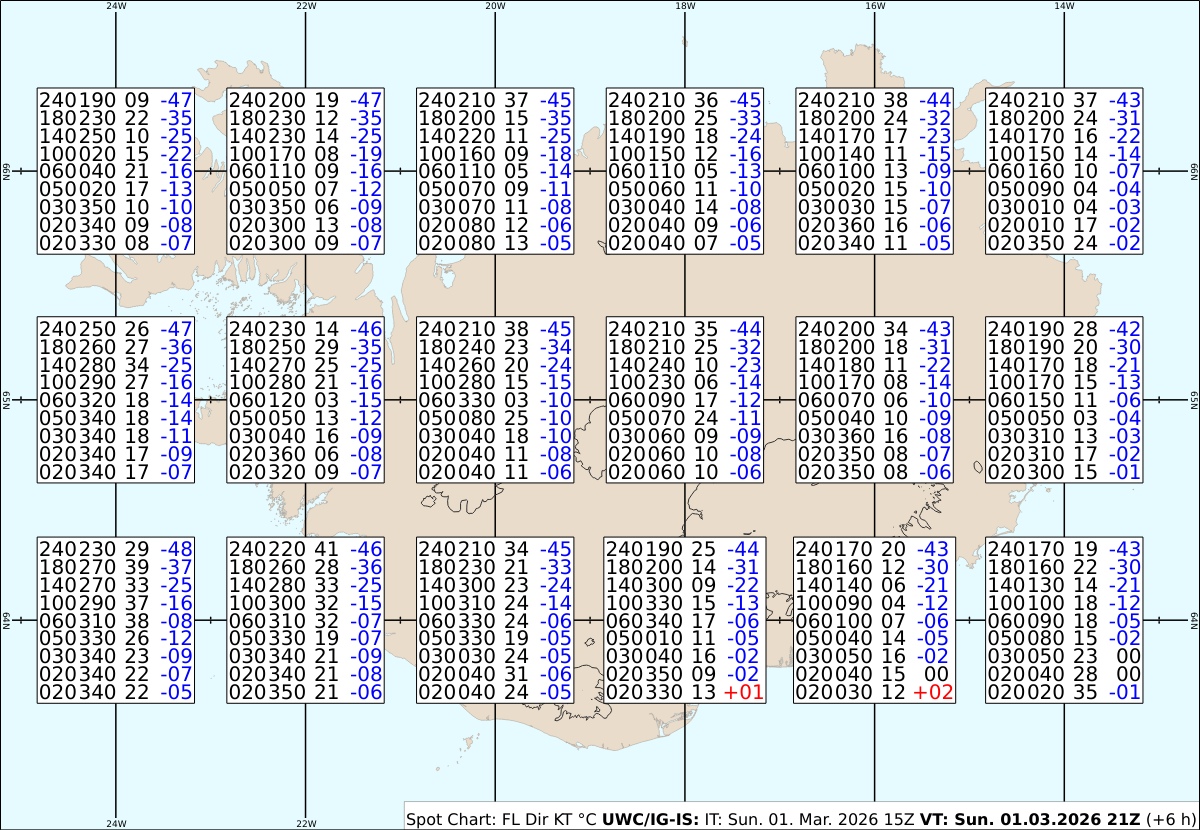Select the '(+6 h)' forecast offset text
This screenshot has width=1200, height=830.
pyautogui.click(x=1169, y=818)
